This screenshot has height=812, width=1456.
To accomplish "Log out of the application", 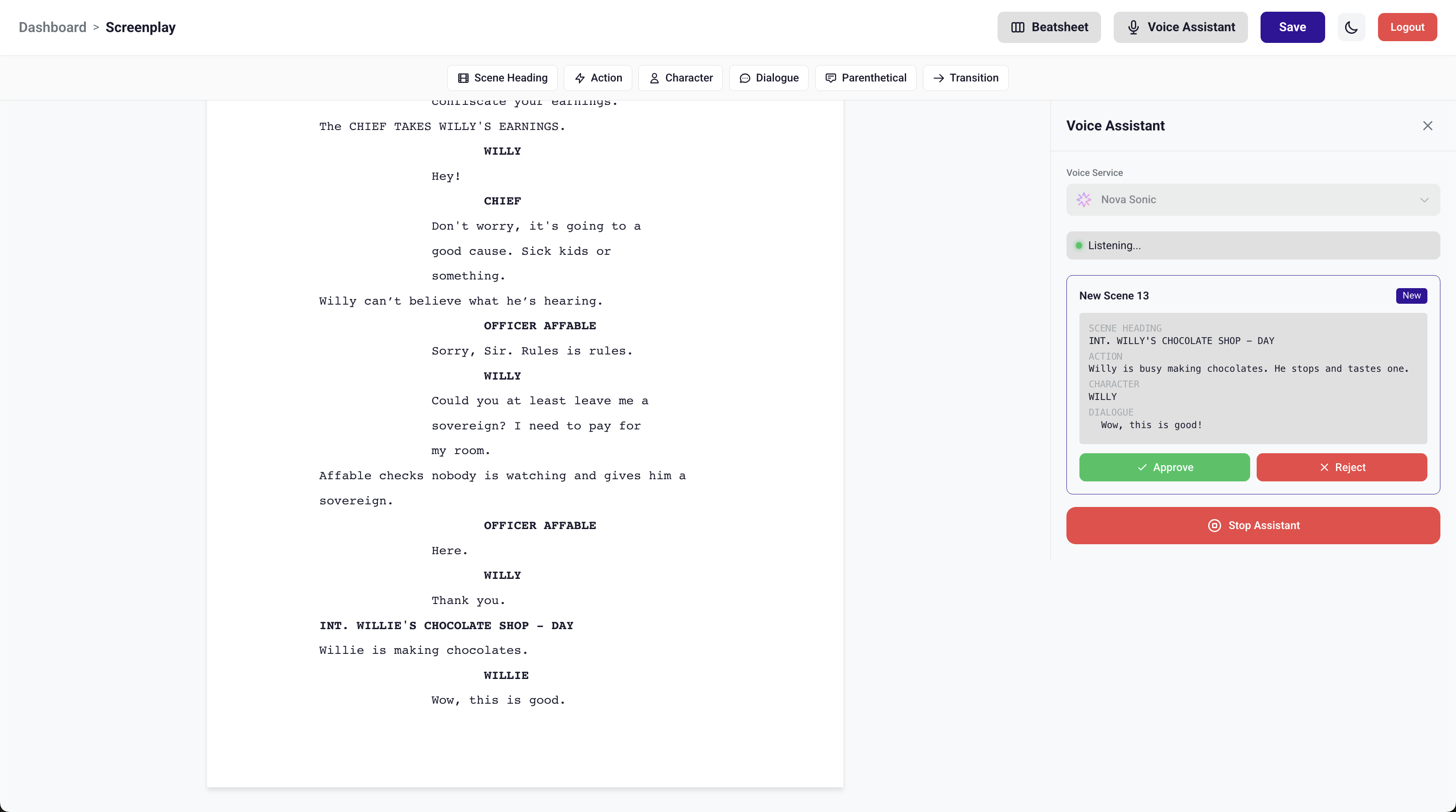I will [1407, 27].
